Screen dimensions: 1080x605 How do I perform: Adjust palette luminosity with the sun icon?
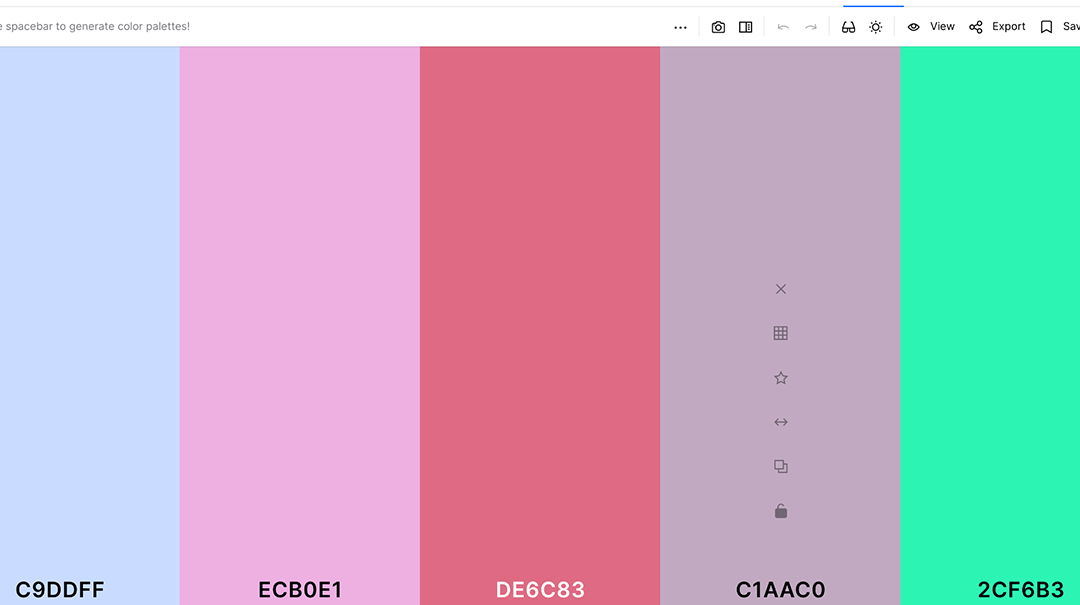[875, 26]
